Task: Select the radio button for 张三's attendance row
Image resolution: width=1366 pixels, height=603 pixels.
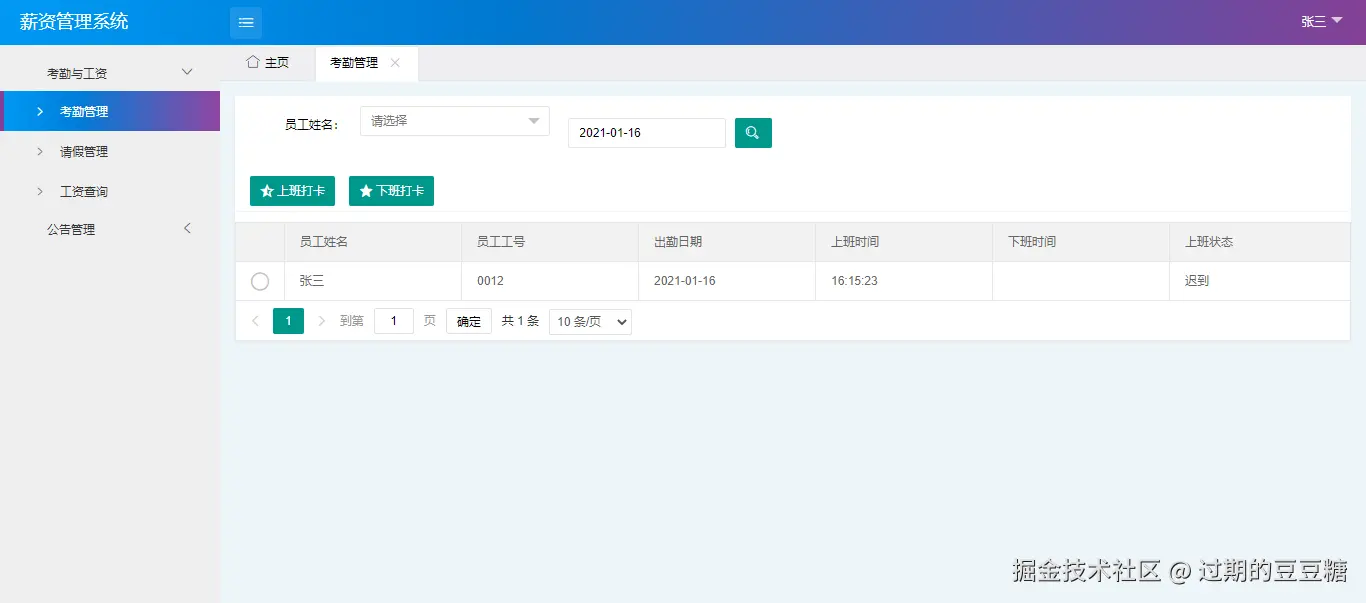Action: point(259,281)
